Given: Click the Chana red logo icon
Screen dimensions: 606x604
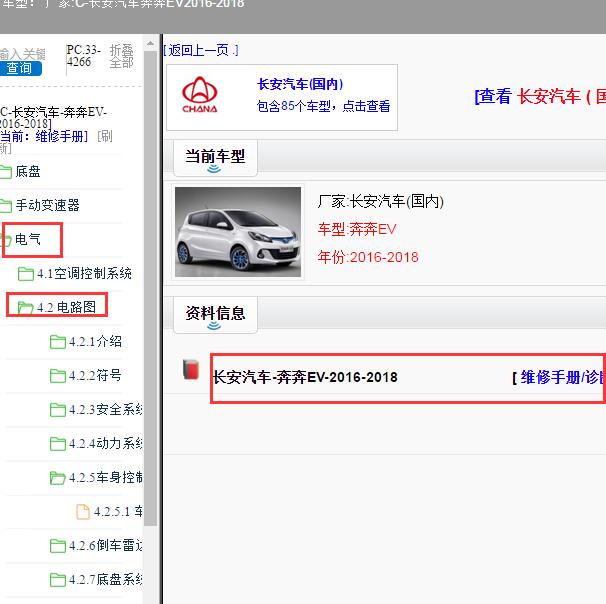Looking at the screenshot, I should pos(199,95).
